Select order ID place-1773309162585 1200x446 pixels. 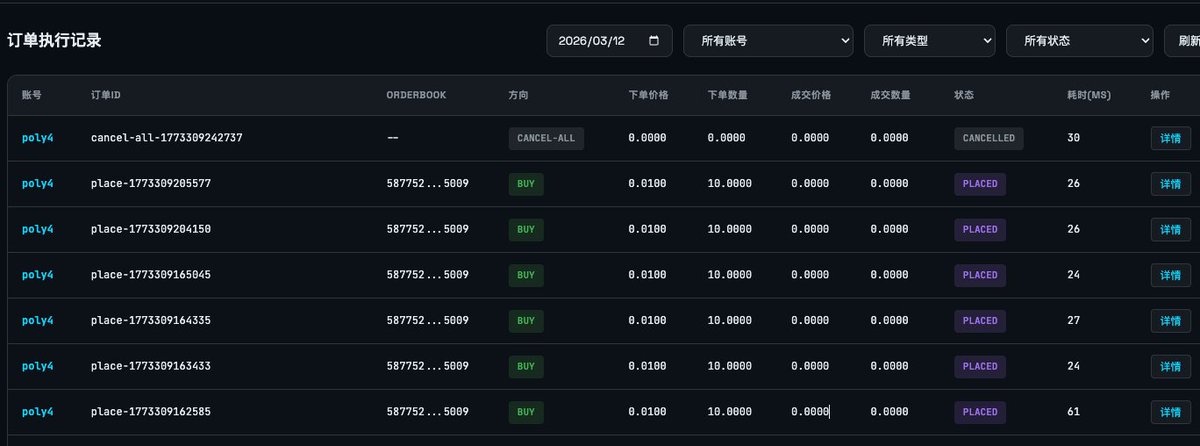(151, 412)
